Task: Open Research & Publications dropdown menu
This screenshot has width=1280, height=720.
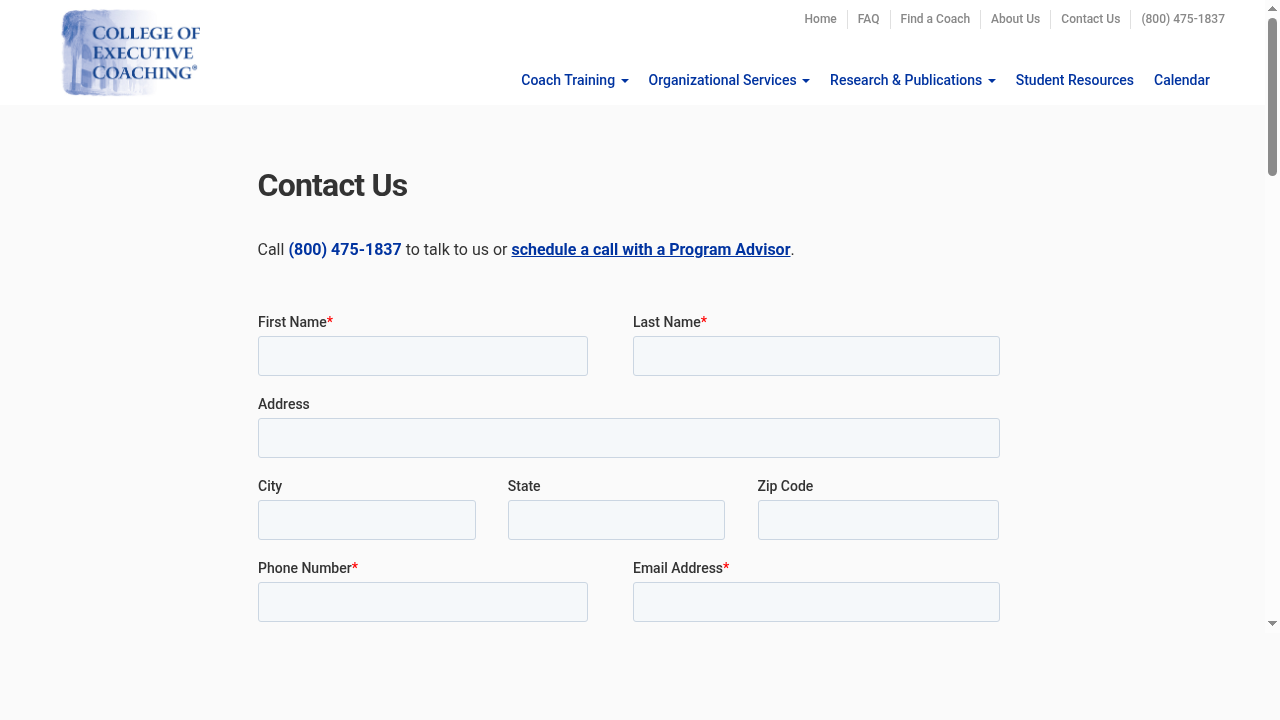Action: point(913,80)
